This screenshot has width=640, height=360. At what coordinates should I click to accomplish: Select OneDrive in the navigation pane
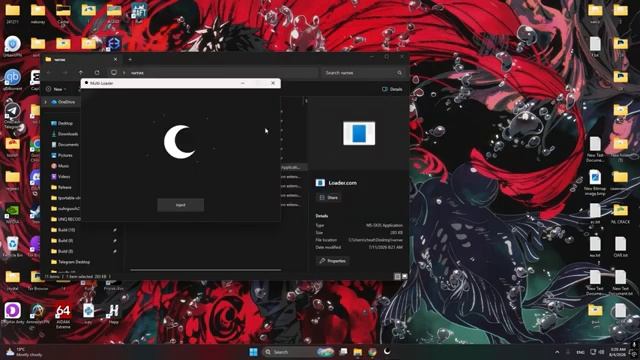point(63,102)
